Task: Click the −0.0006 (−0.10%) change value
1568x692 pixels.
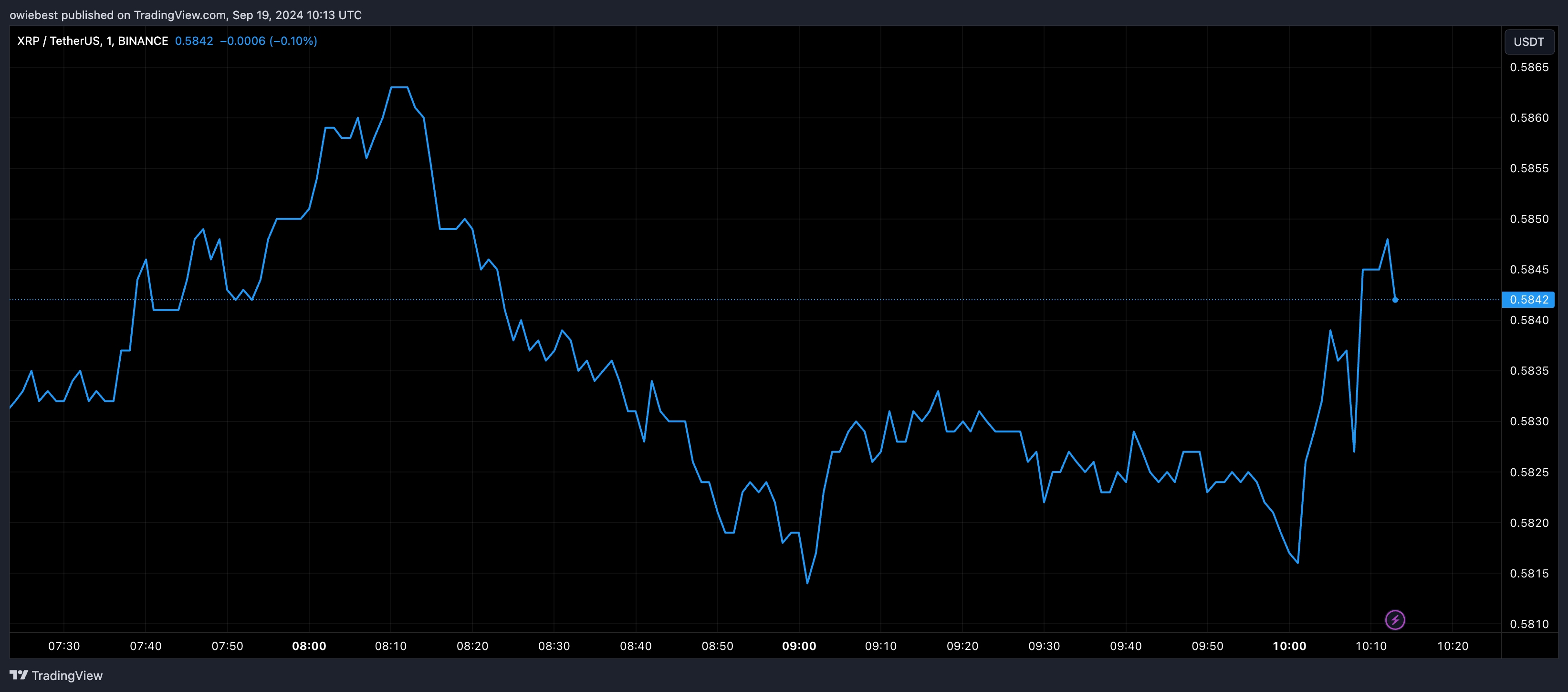Action: click(x=269, y=41)
